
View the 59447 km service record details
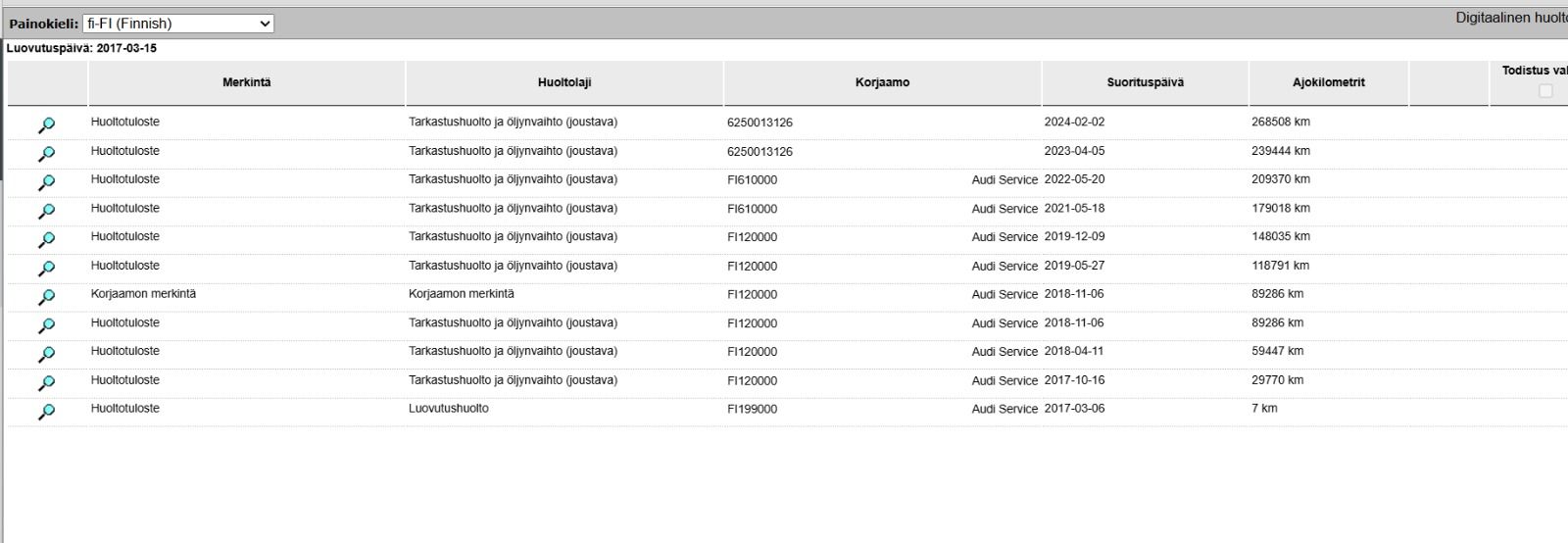(46, 354)
